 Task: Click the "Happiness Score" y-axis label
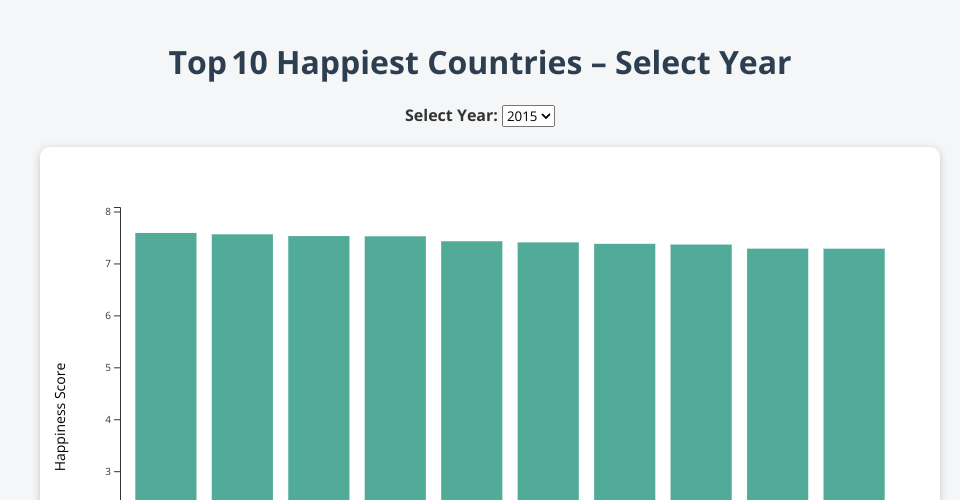pos(60,416)
